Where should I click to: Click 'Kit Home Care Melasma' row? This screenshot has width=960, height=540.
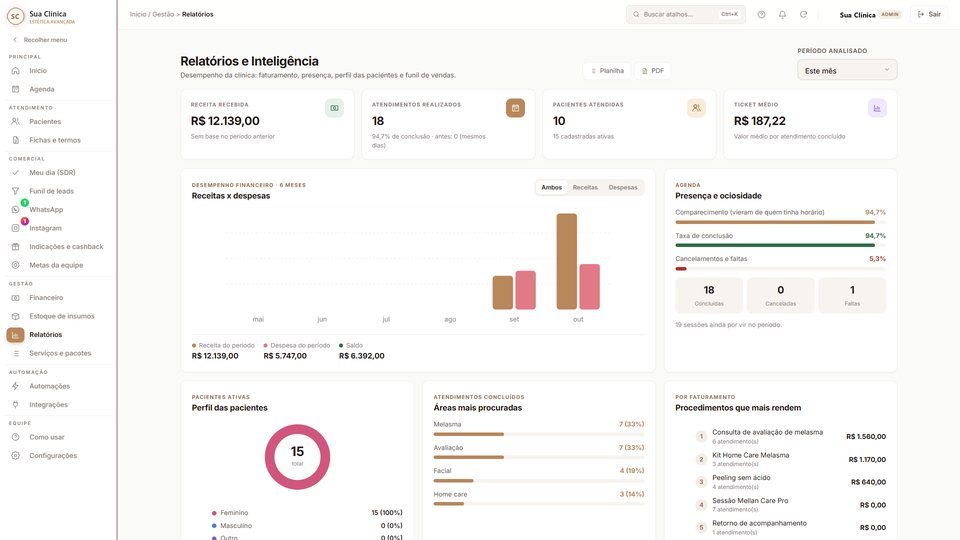[790, 459]
